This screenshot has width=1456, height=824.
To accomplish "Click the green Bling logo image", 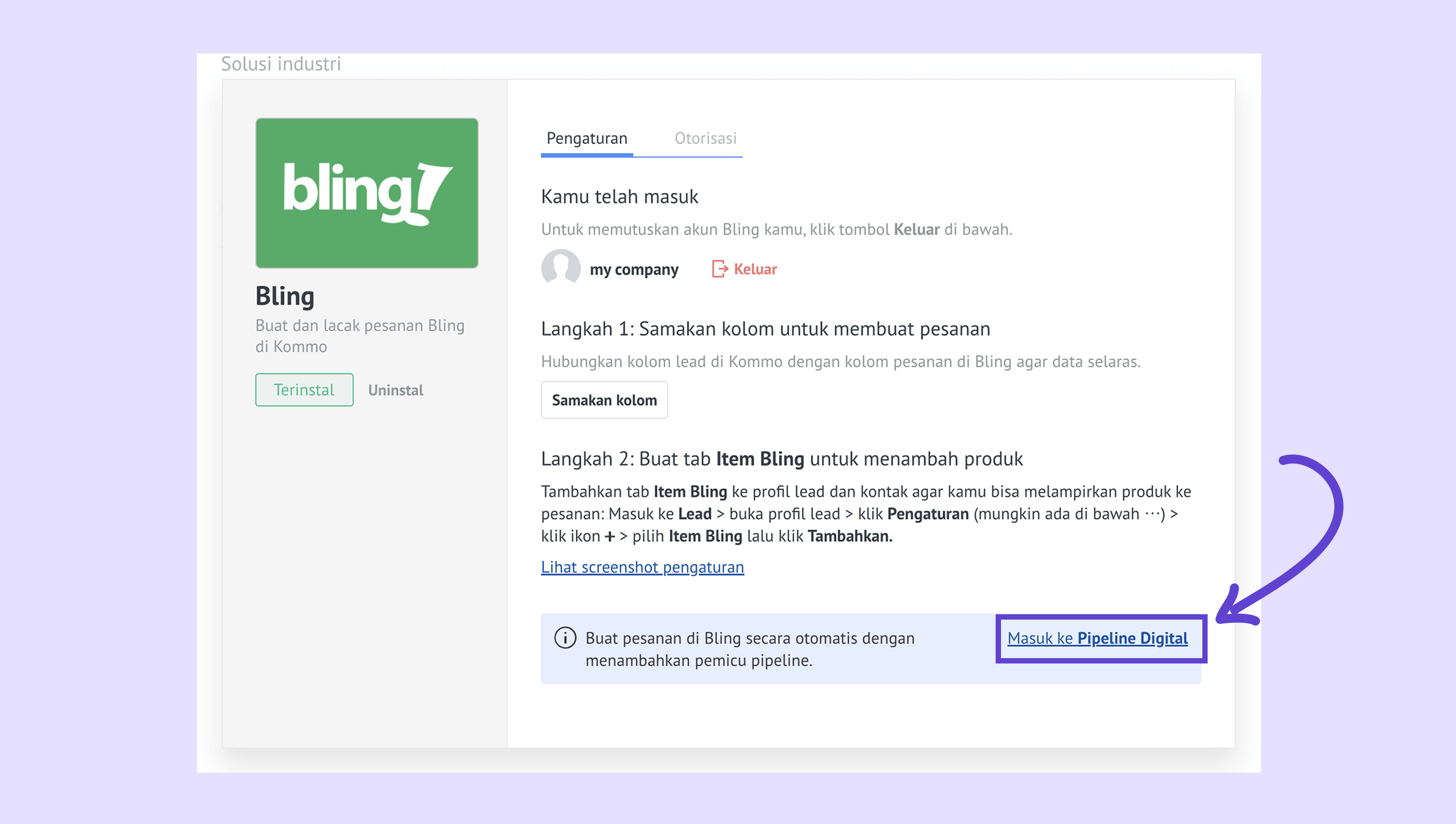I will 367,193.
